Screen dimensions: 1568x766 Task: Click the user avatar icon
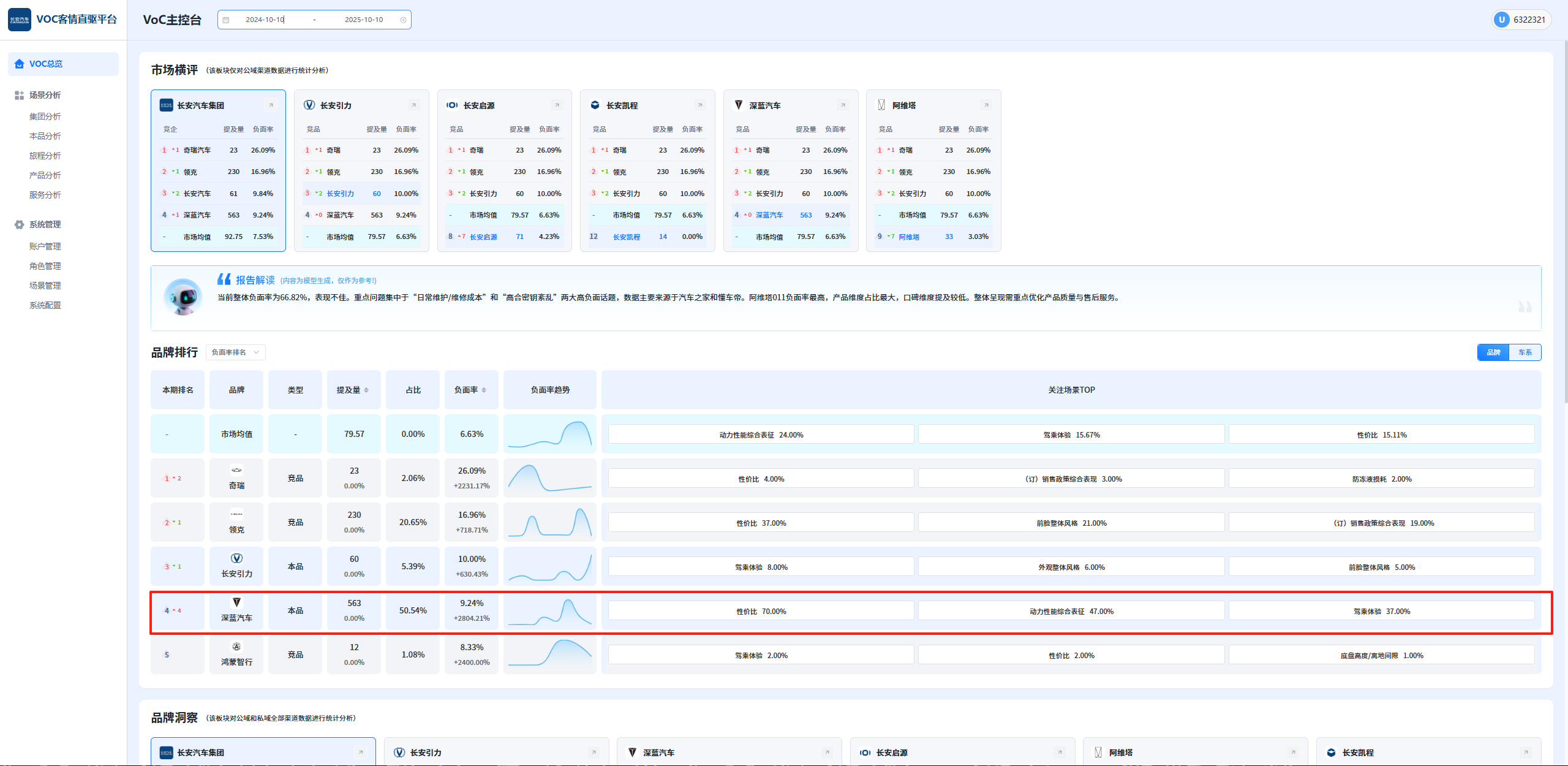coord(1501,20)
